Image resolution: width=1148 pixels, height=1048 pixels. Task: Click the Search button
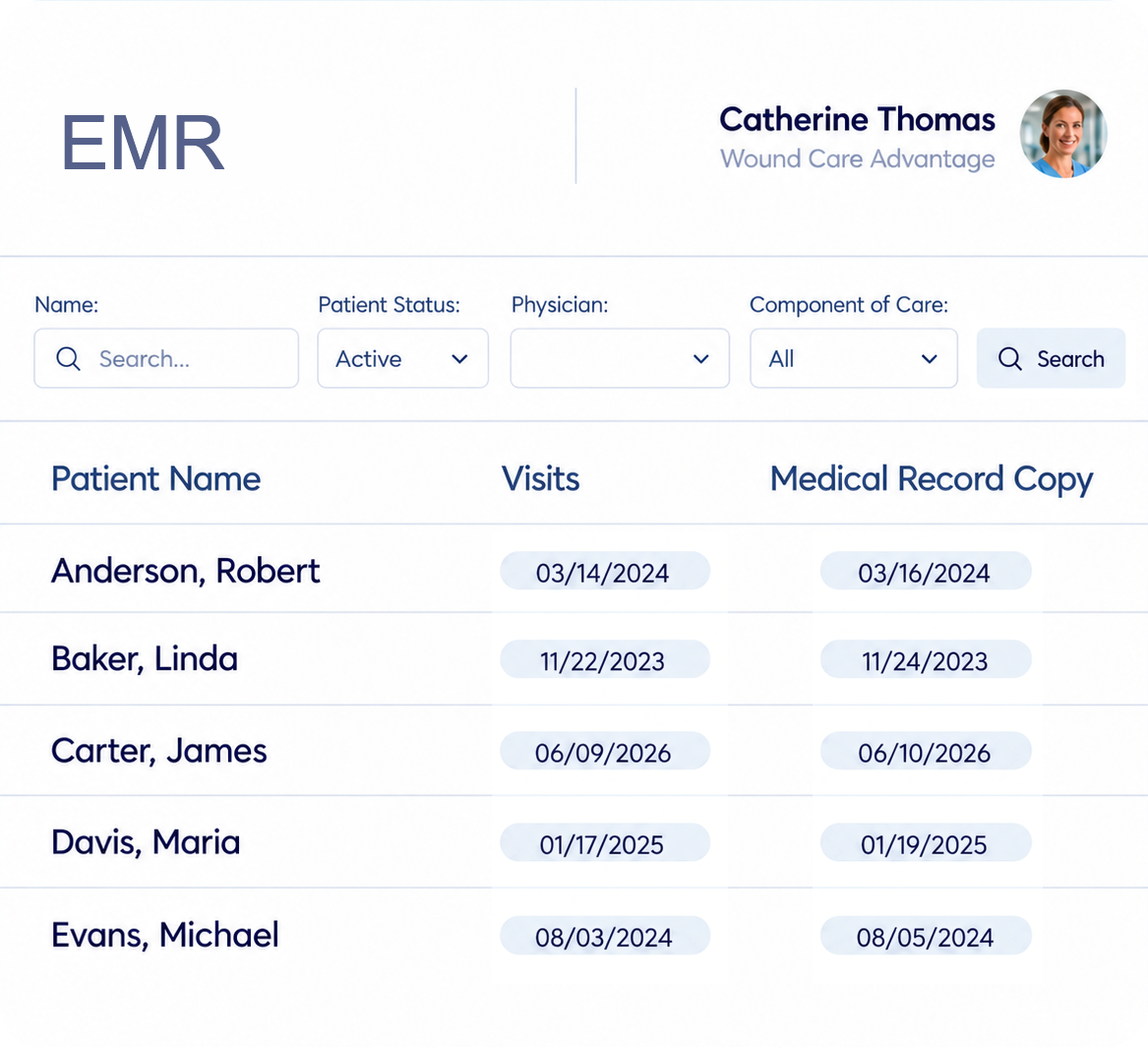[x=1051, y=358]
